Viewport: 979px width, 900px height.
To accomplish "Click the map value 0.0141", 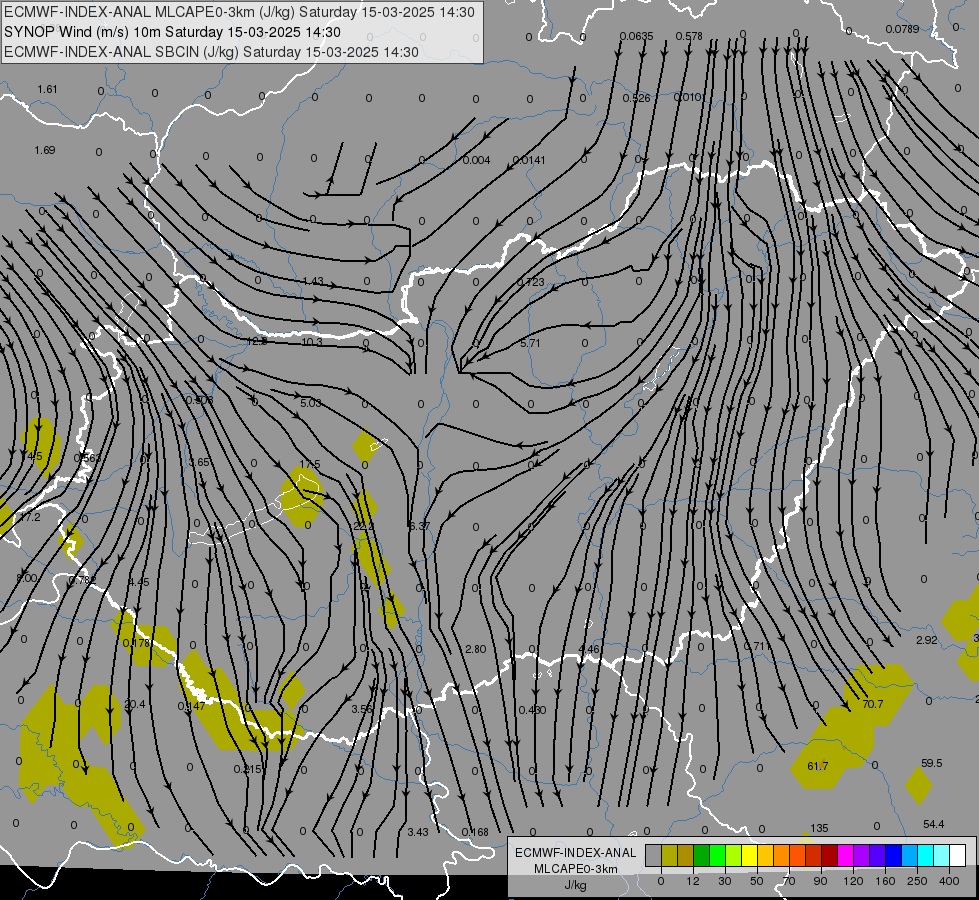I will (x=529, y=160).
